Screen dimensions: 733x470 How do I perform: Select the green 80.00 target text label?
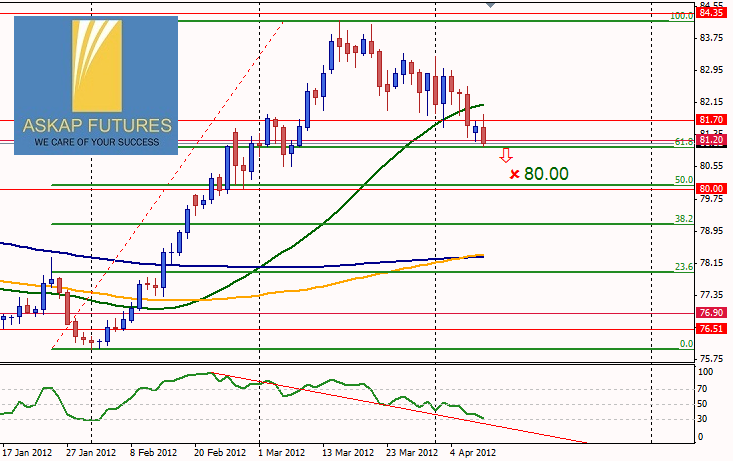pos(546,174)
